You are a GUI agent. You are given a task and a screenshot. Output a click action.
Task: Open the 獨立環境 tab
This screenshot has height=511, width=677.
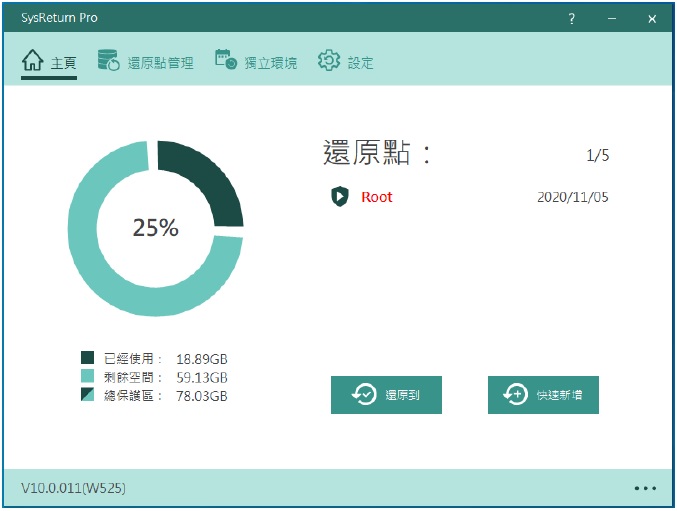256,62
